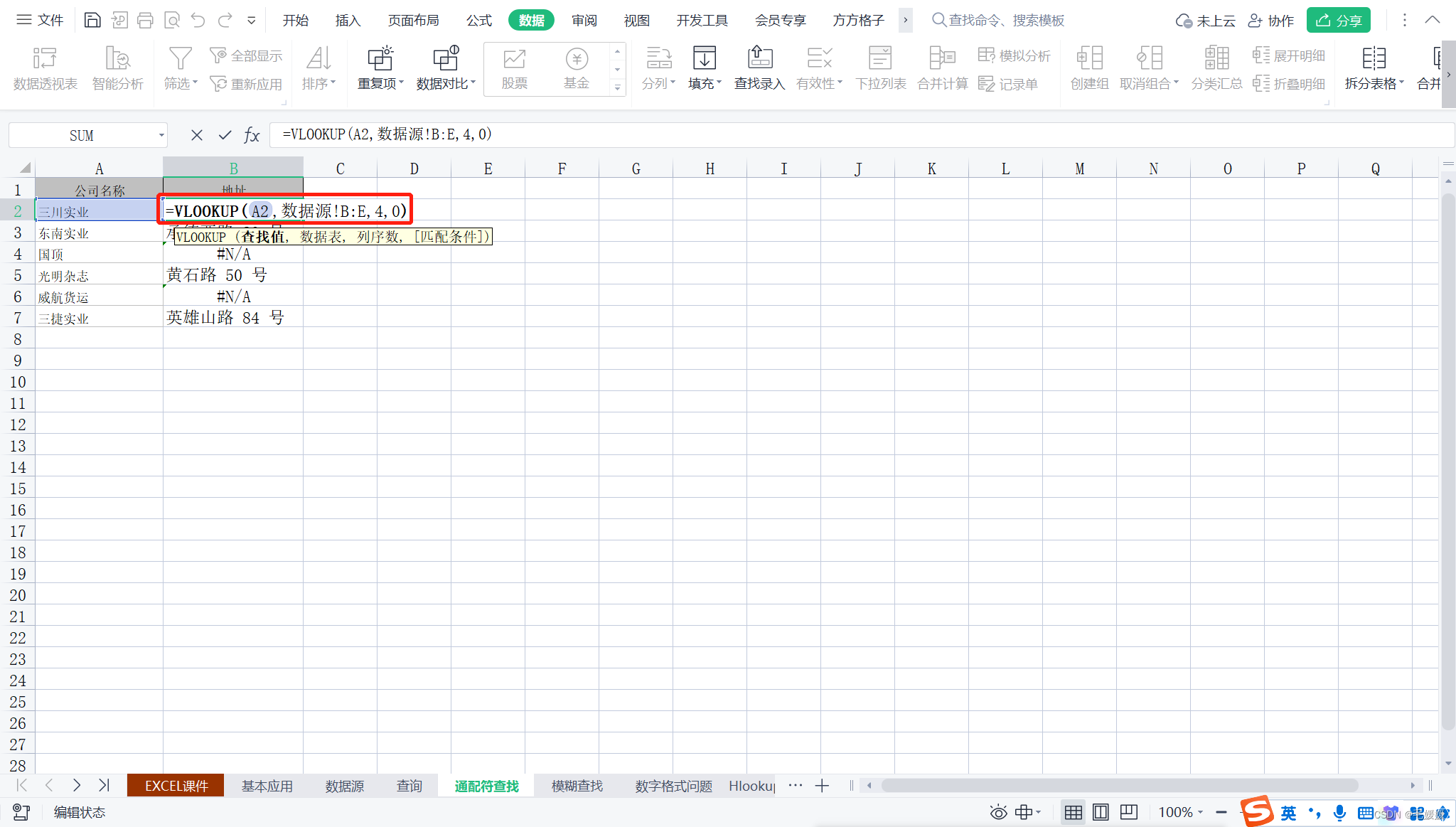
Task: Click the 合并计算 consolidate tool
Action: pyautogui.click(x=943, y=68)
